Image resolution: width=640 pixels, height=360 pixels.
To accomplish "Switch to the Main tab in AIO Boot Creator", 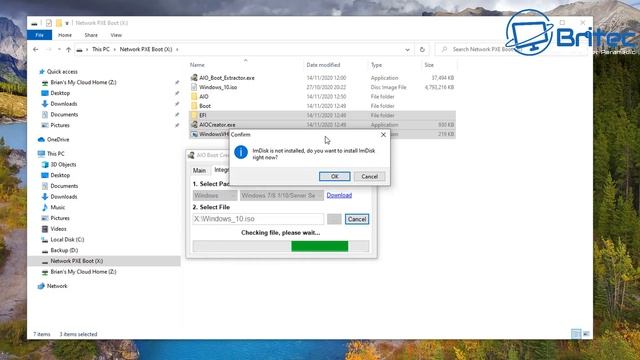I will (x=199, y=170).
